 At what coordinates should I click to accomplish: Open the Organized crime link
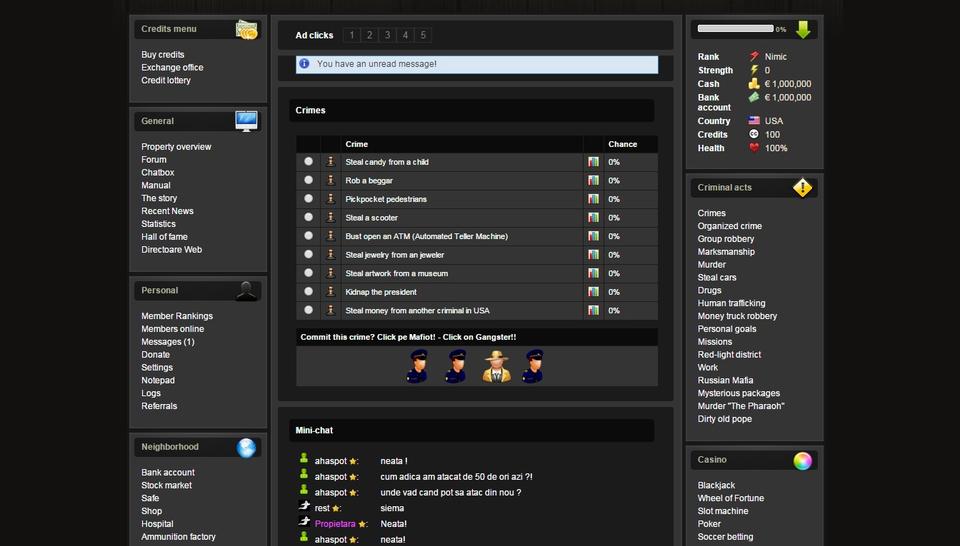click(x=729, y=226)
